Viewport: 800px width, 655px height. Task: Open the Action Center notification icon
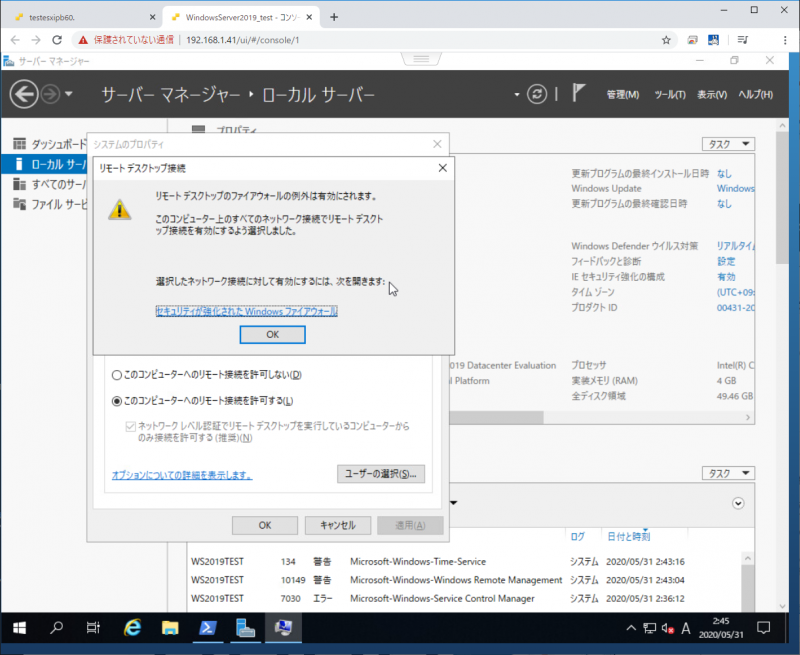(763, 628)
